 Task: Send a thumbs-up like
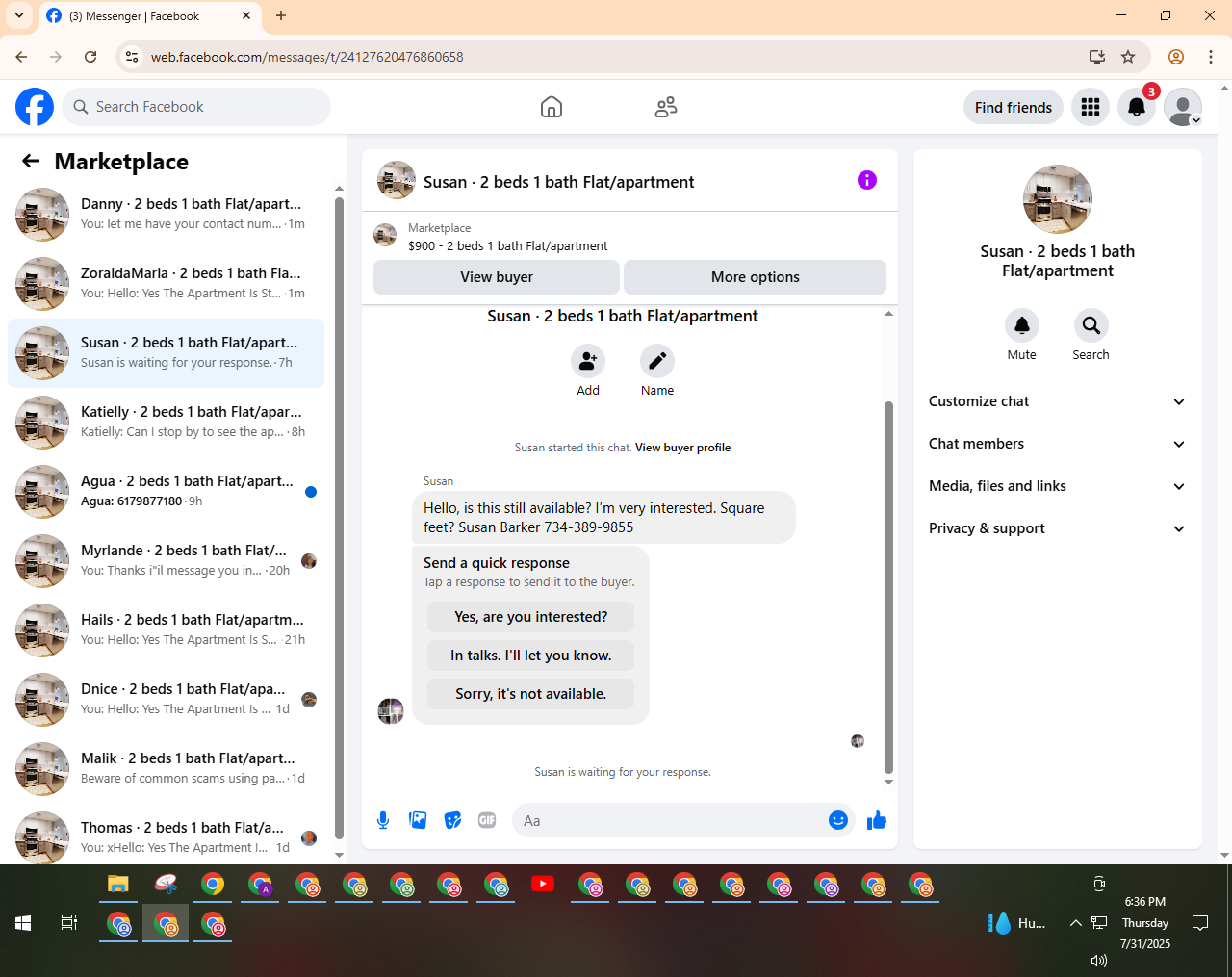point(877,820)
